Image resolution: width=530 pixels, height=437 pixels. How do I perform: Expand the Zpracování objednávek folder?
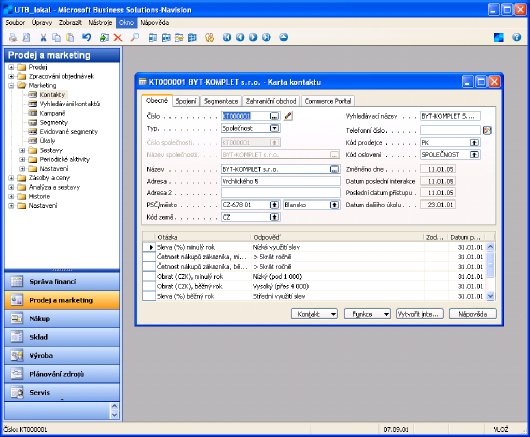pos(11,76)
